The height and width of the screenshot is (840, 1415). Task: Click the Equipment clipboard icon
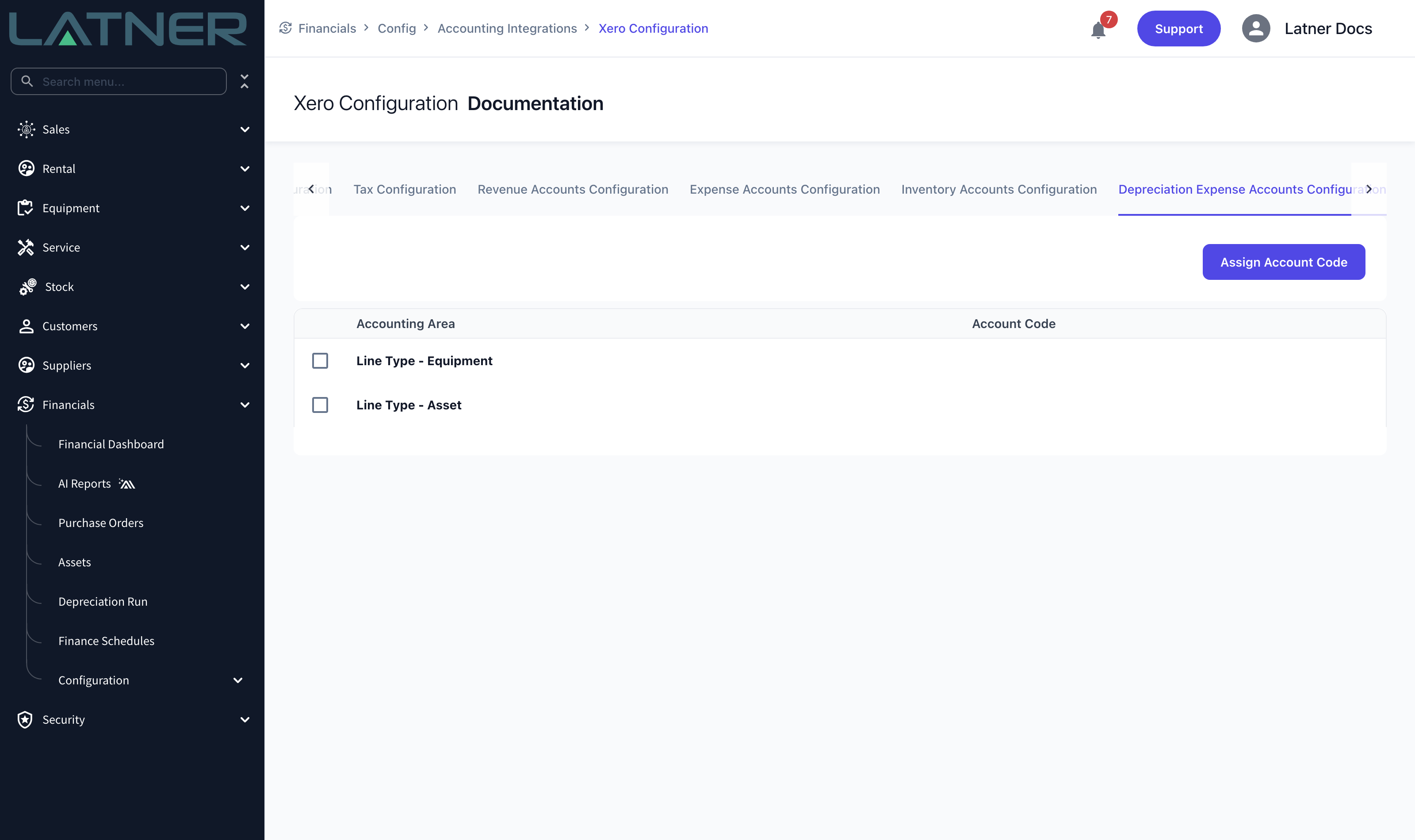click(x=26, y=208)
